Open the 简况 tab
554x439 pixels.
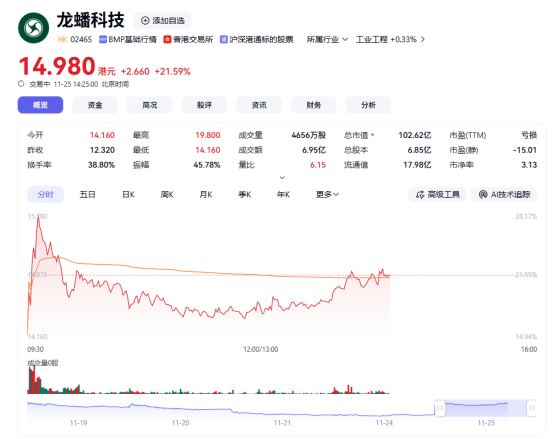pyautogui.click(x=150, y=105)
